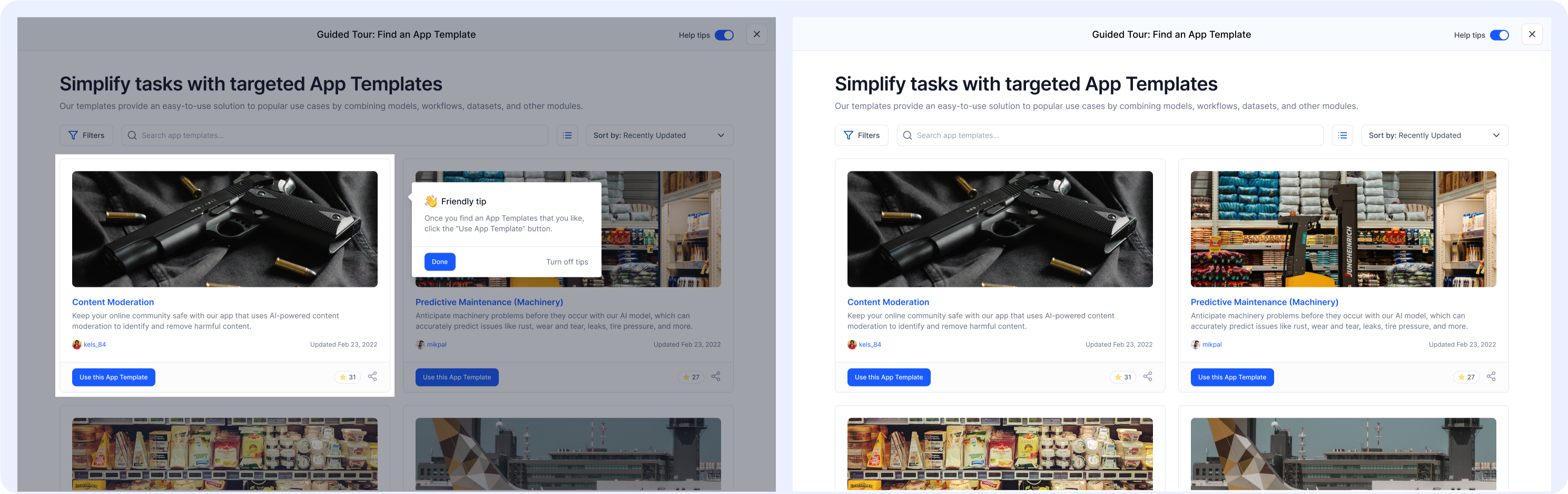Click Use this App Template for Predictive Maintenance, right panel
Image resolution: width=1568 pixels, height=494 pixels.
click(x=1232, y=377)
